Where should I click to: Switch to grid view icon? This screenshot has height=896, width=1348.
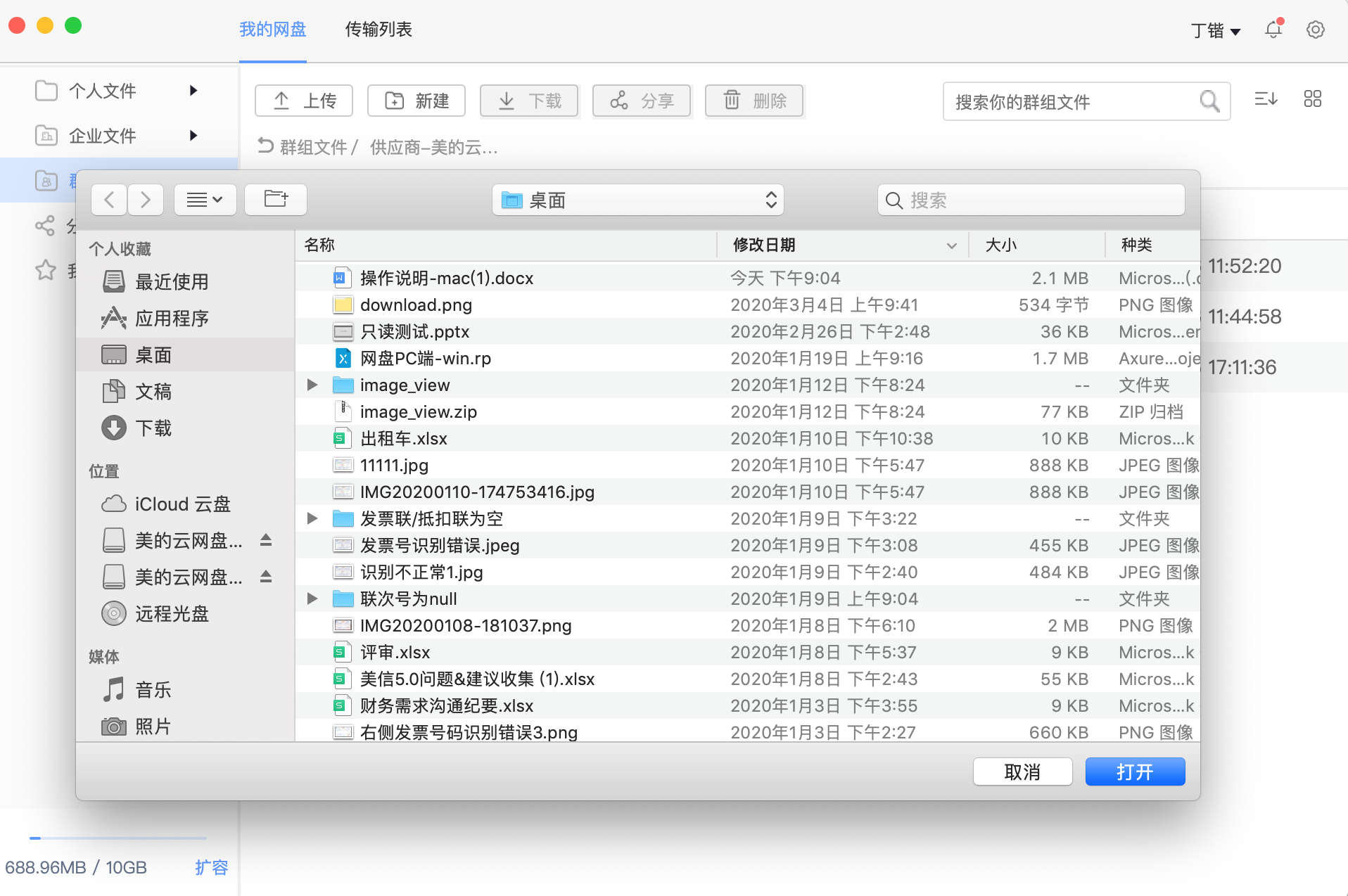click(1312, 99)
